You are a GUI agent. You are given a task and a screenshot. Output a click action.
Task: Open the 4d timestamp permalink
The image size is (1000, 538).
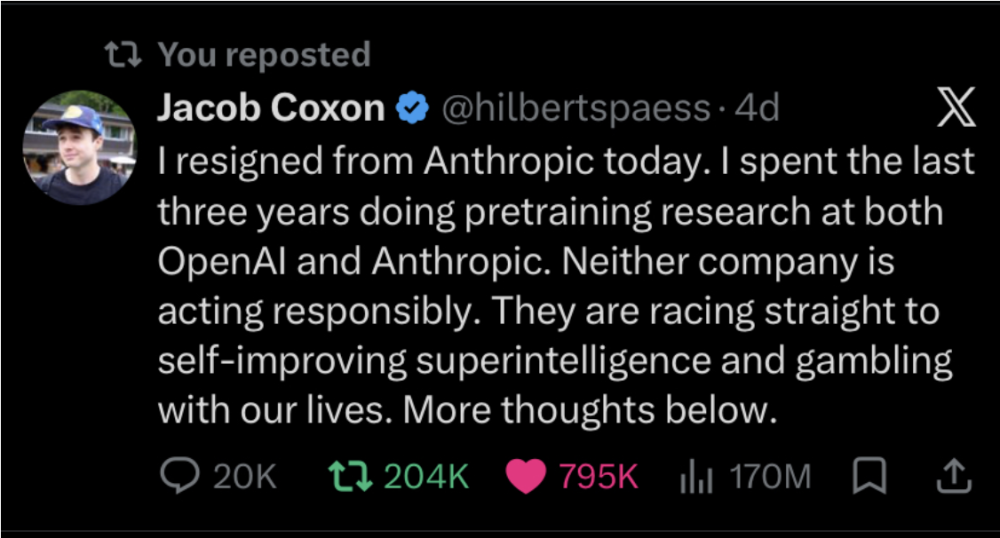tap(757, 108)
